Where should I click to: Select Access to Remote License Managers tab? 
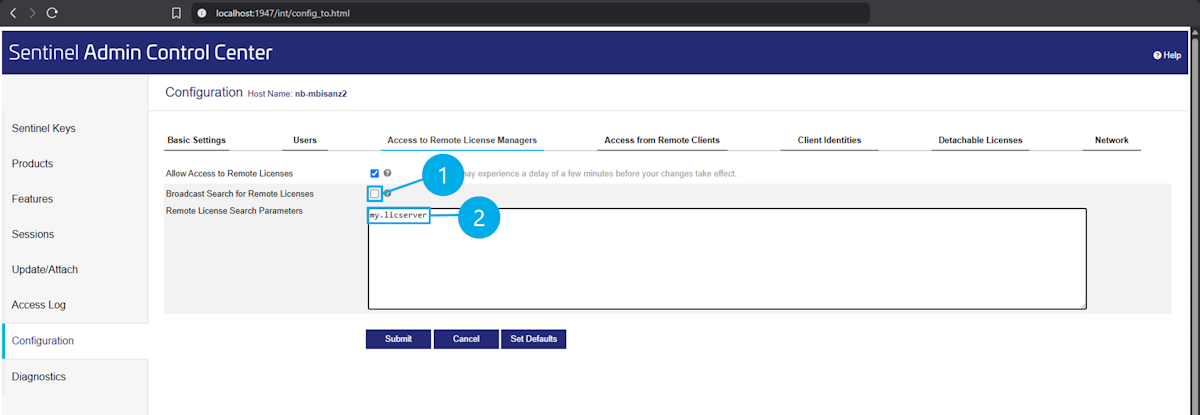(x=462, y=140)
